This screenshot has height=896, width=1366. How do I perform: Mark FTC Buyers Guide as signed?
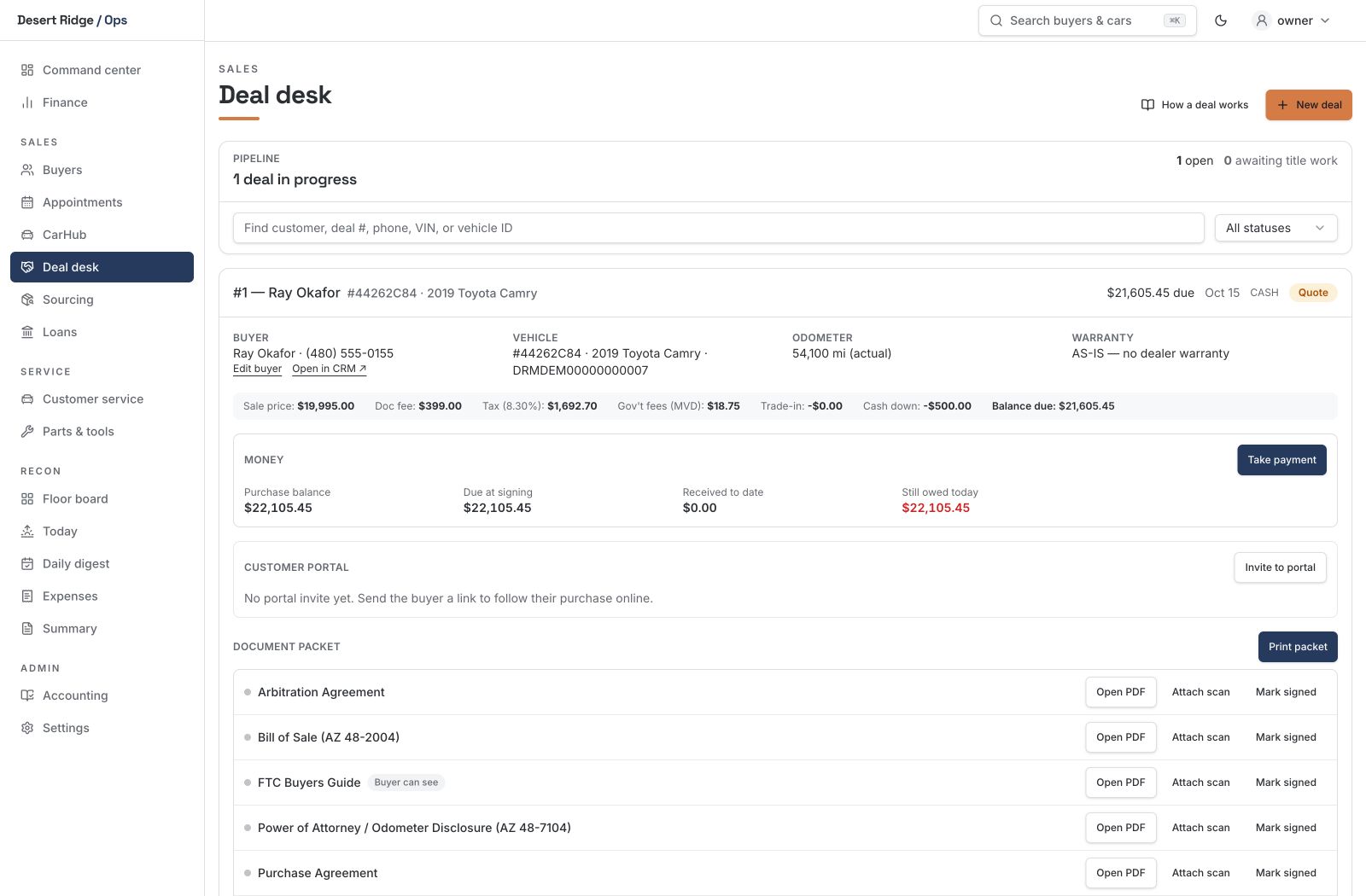pos(1286,783)
